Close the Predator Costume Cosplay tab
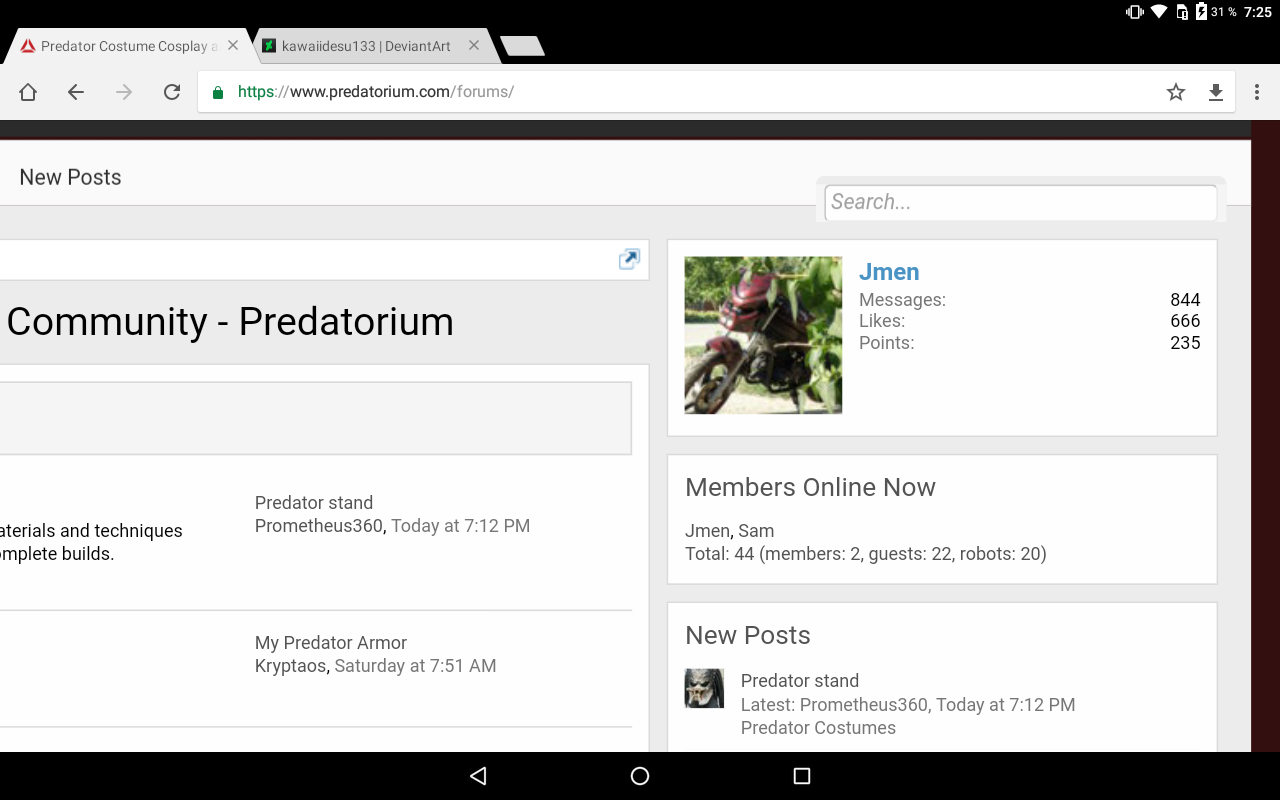1280x800 pixels. pos(233,45)
